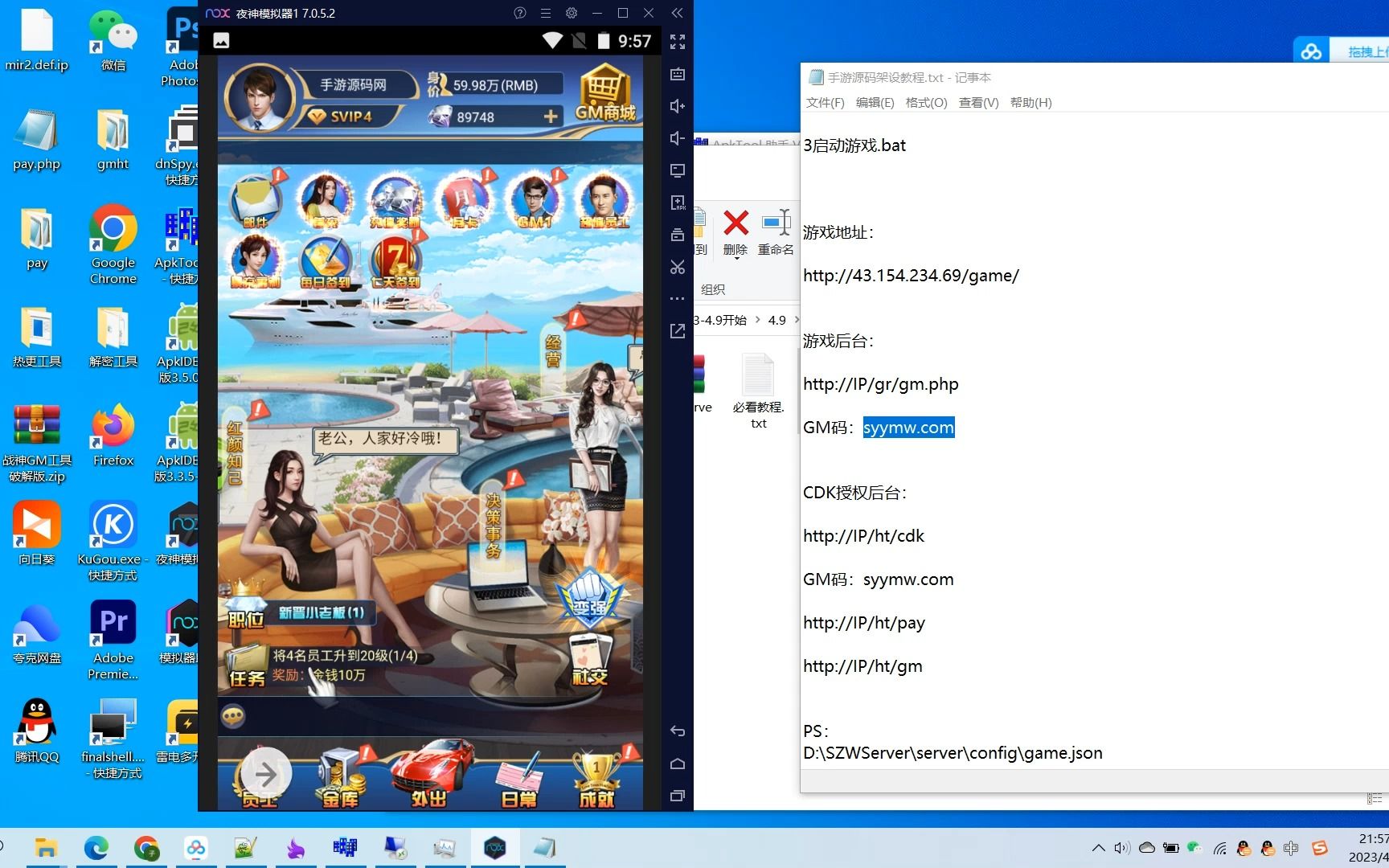Click the http://IP/gr/gm.php line in Notepad

click(x=881, y=384)
